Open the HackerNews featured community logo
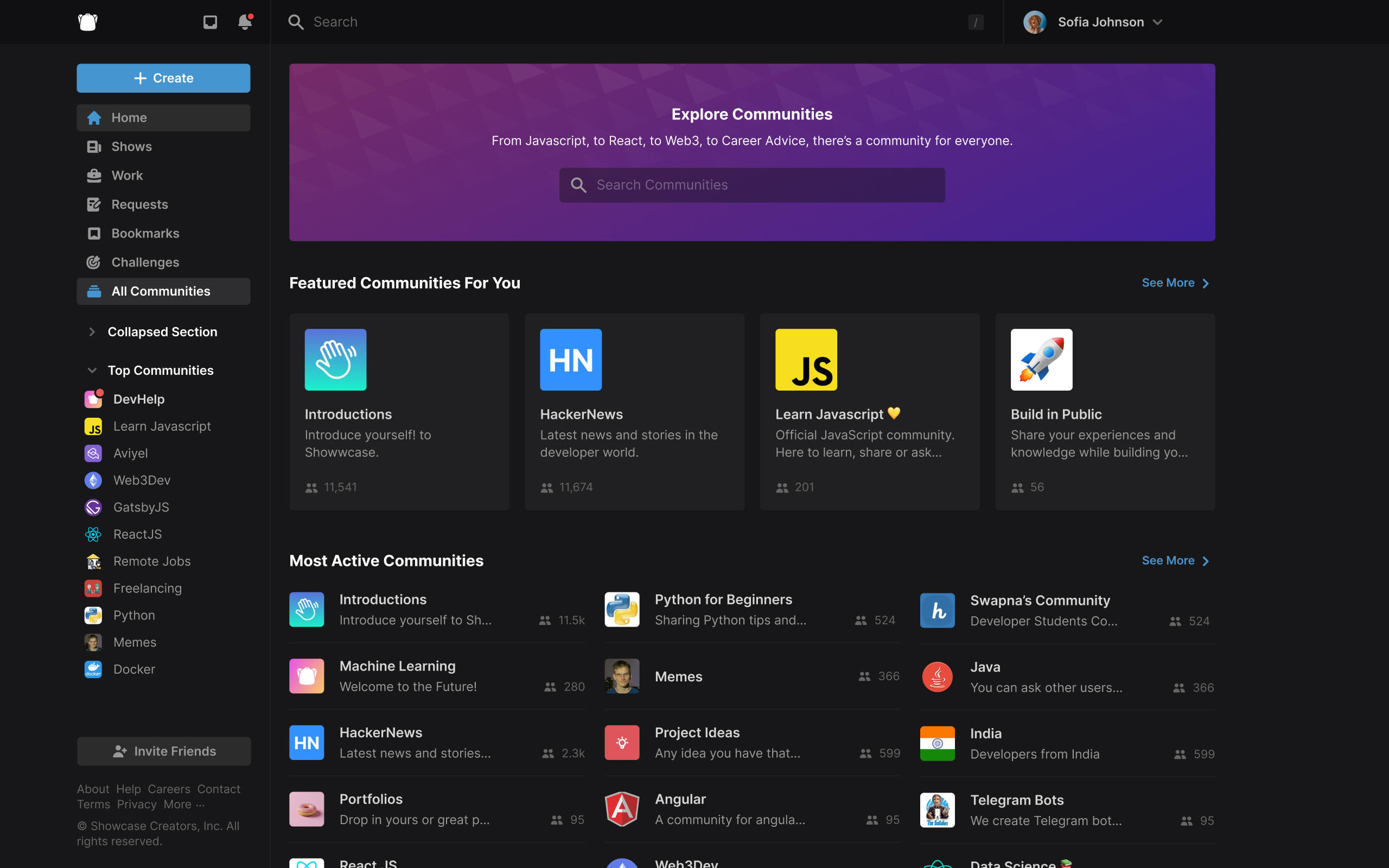 571,359
